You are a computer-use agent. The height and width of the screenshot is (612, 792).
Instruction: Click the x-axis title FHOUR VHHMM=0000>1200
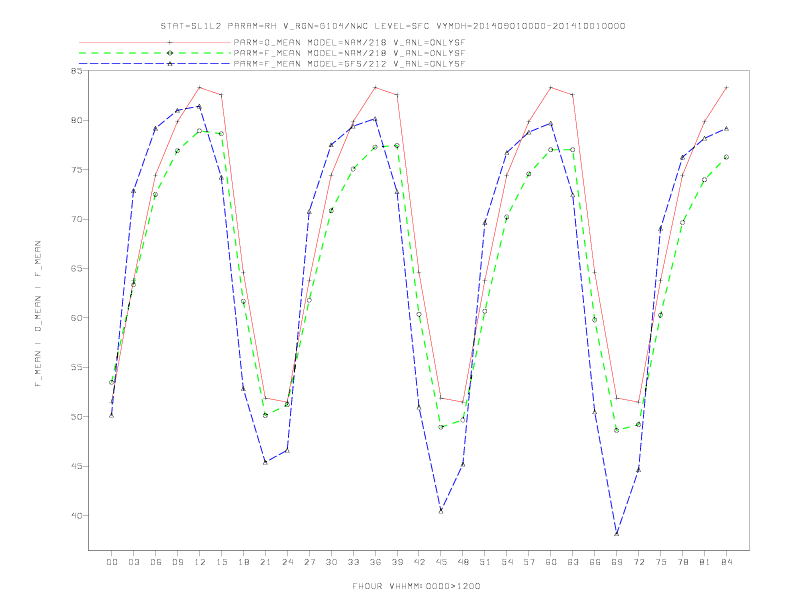click(x=416, y=586)
